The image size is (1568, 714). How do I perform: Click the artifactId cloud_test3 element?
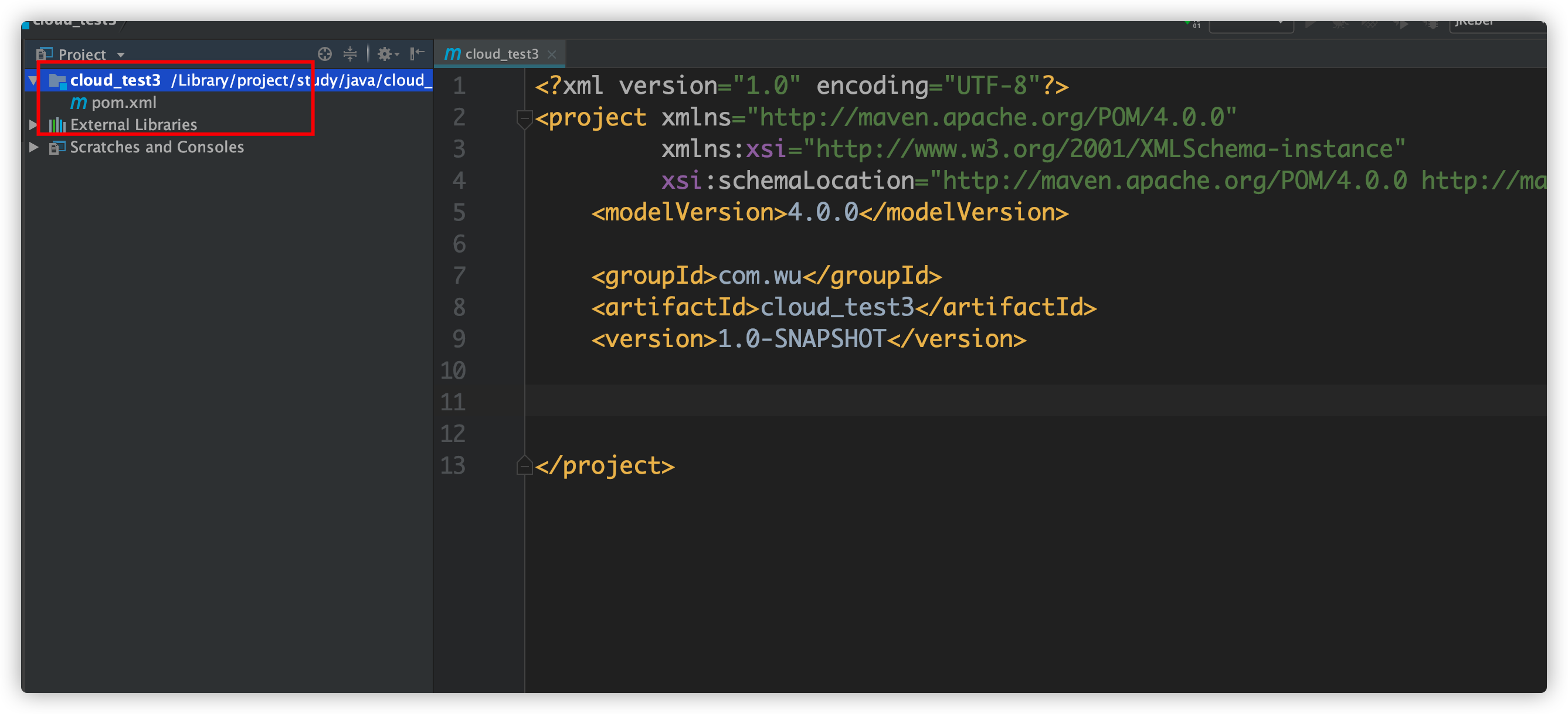pos(844,307)
